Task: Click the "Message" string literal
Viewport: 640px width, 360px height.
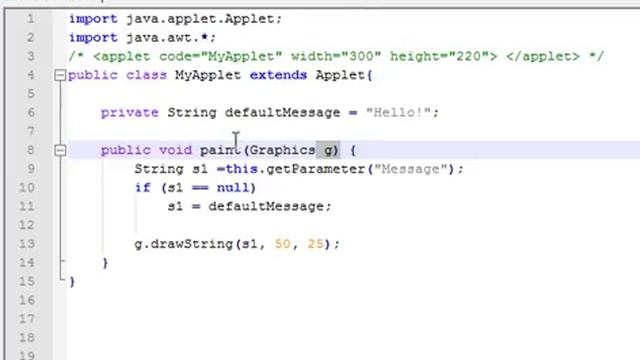Action: 411,169
